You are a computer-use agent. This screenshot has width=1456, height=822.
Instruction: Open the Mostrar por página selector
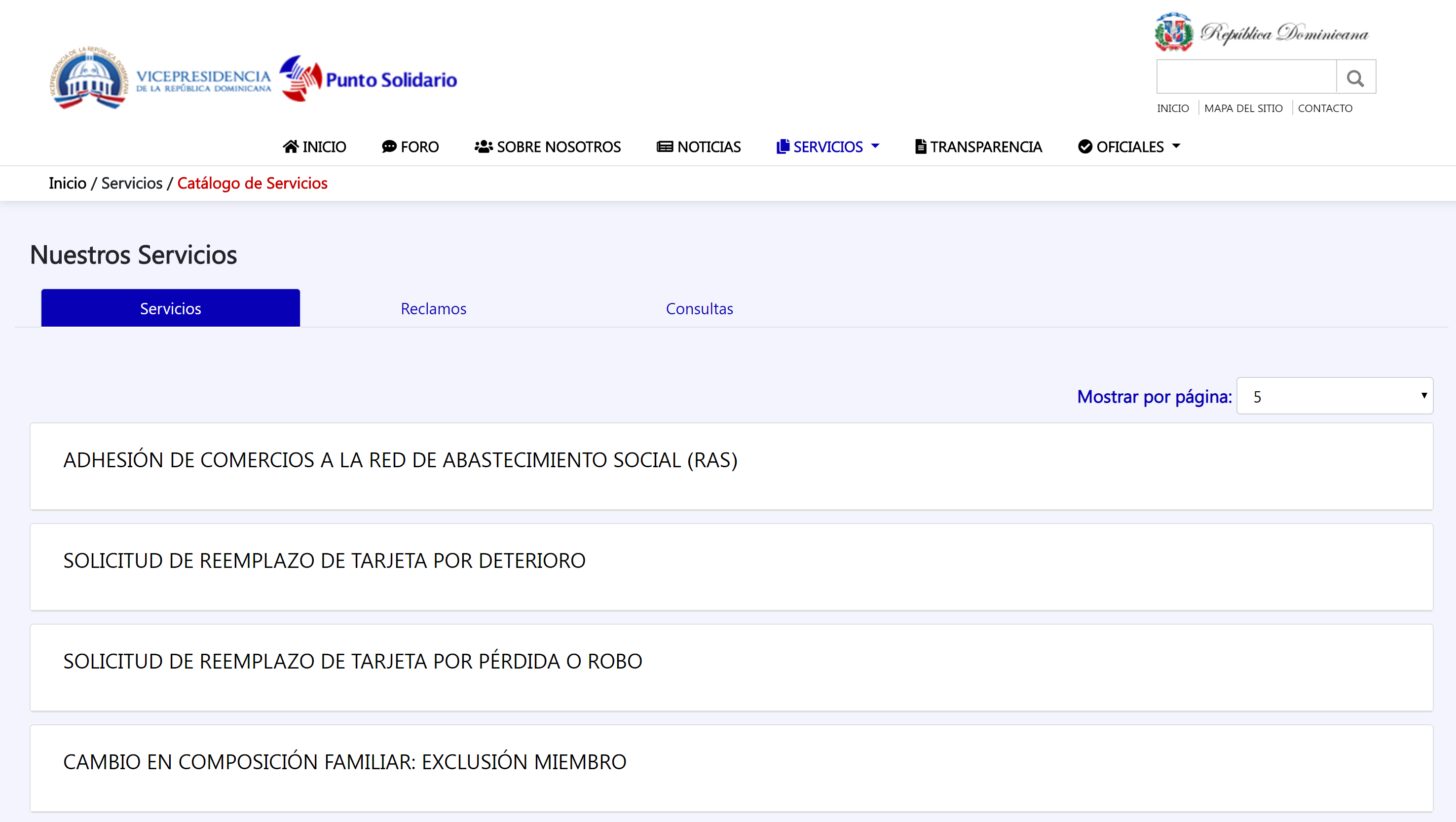coord(1334,396)
